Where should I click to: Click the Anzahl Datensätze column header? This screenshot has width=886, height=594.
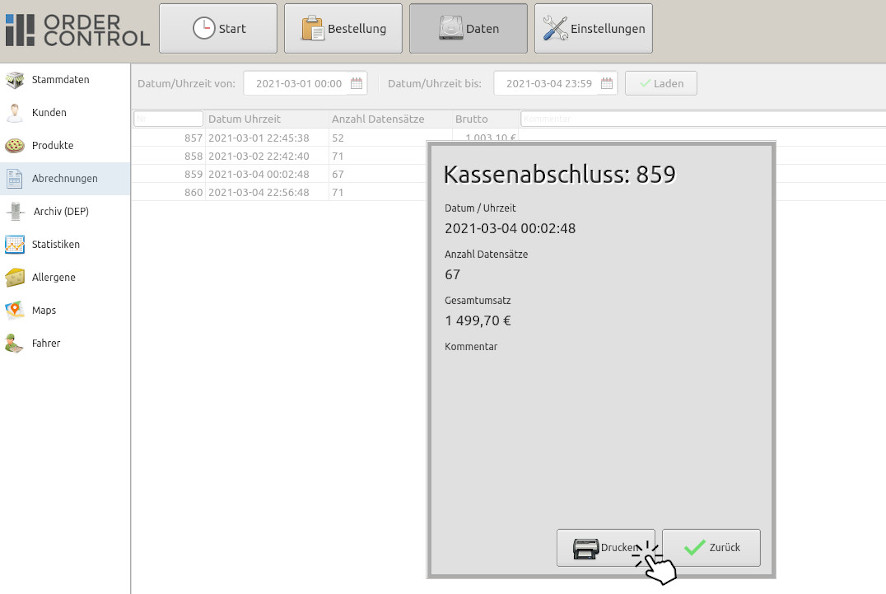(378, 119)
